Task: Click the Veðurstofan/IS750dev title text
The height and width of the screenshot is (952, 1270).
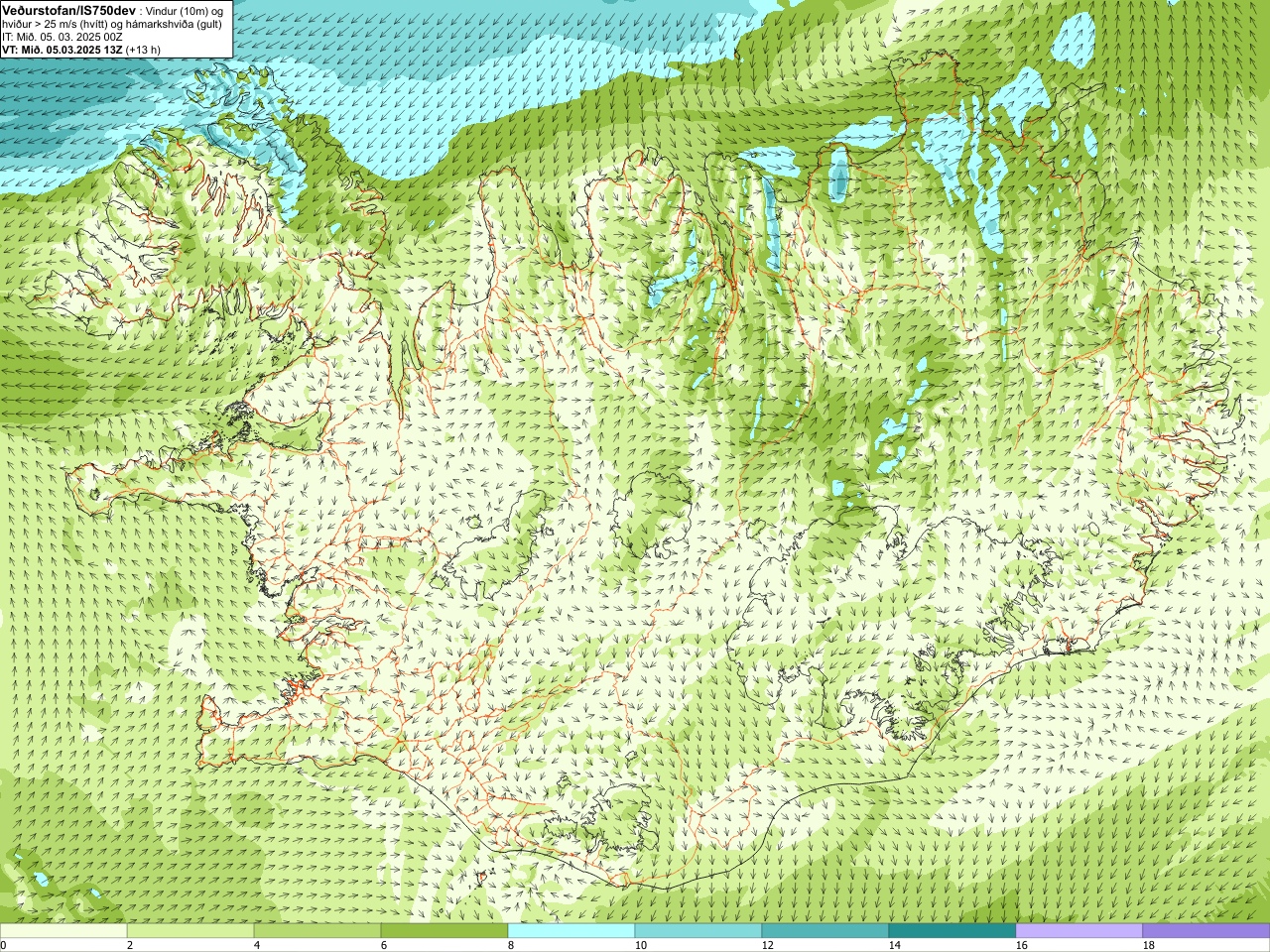Action: pos(68,9)
